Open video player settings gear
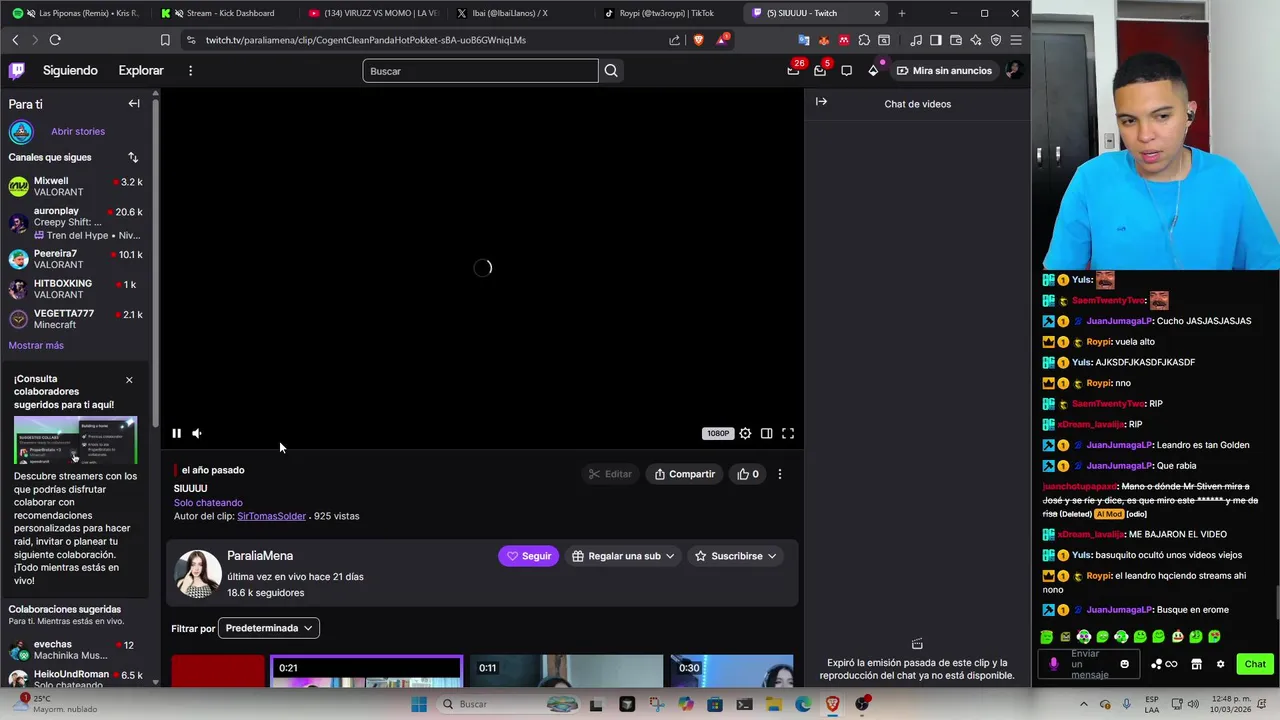The height and width of the screenshot is (720, 1280). click(x=745, y=433)
